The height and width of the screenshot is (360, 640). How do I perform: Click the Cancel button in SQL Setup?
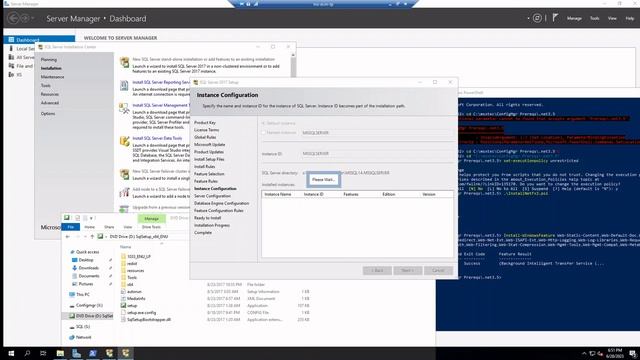pyautogui.click(x=438, y=271)
